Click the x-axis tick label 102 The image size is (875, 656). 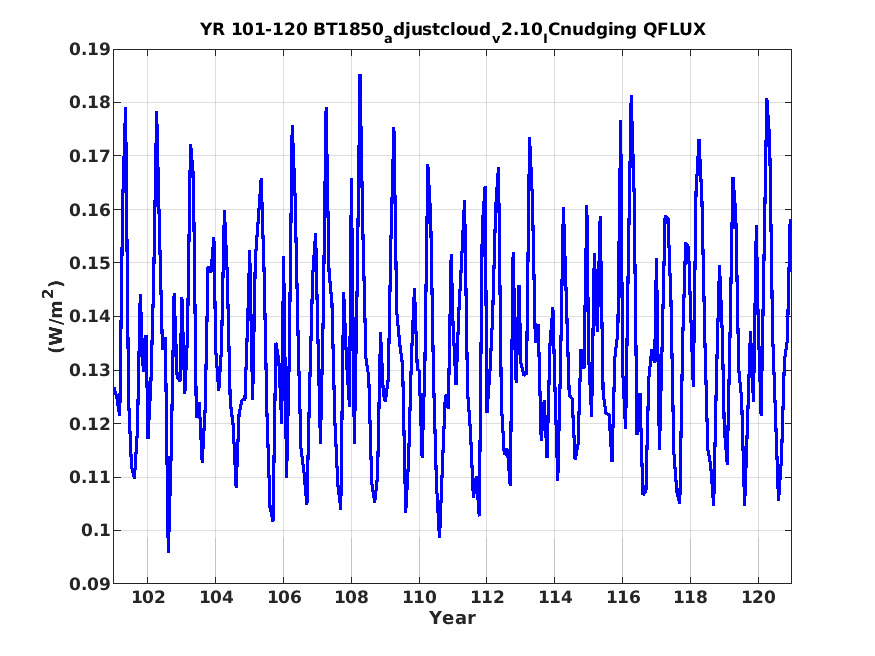click(148, 597)
